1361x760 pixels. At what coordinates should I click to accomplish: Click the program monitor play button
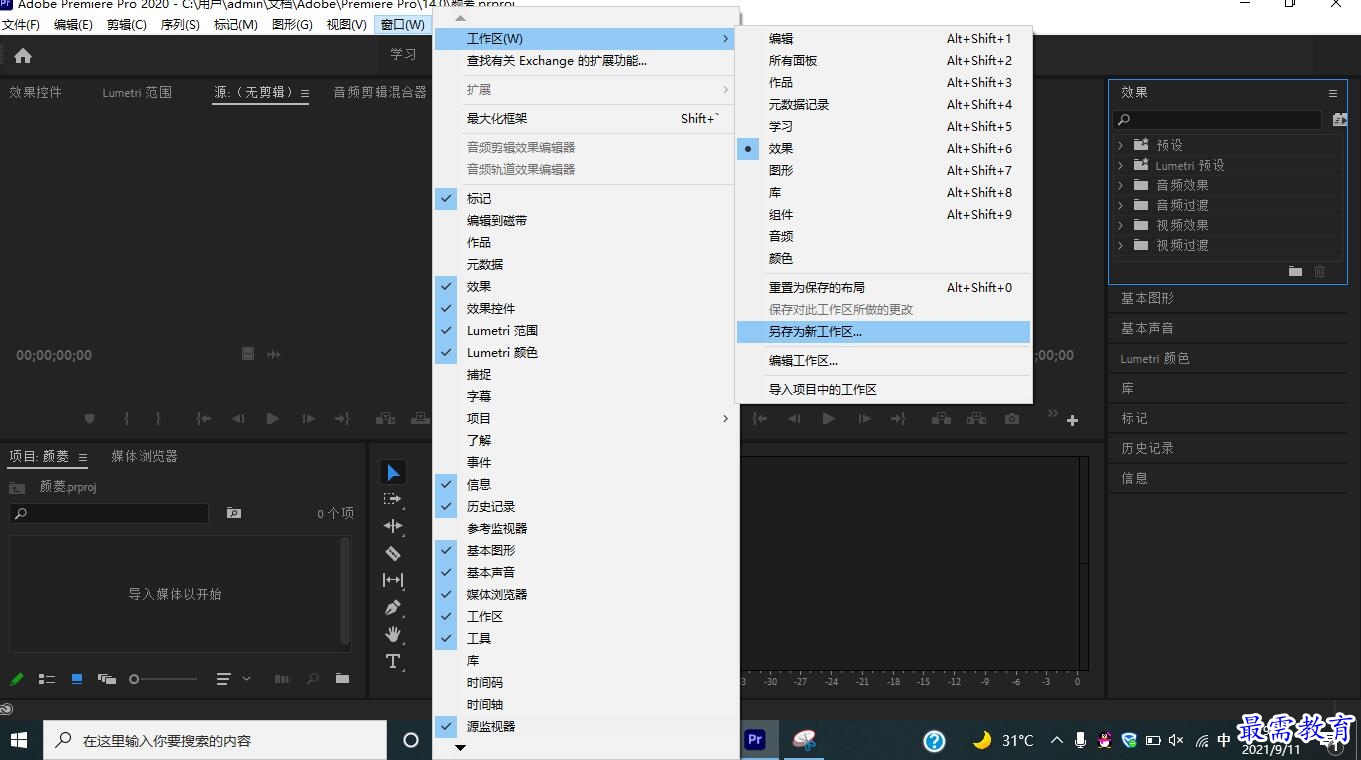coord(828,419)
